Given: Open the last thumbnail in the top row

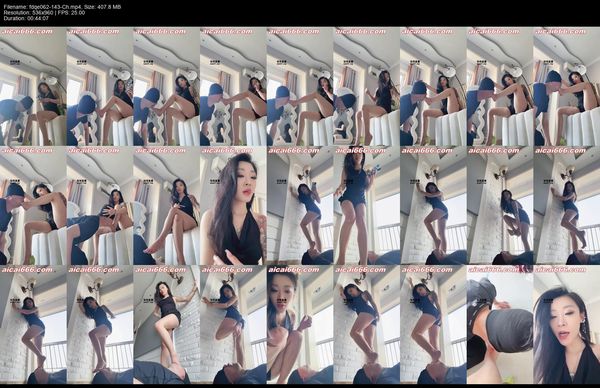Looking at the screenshot, I should pos(567,86).
